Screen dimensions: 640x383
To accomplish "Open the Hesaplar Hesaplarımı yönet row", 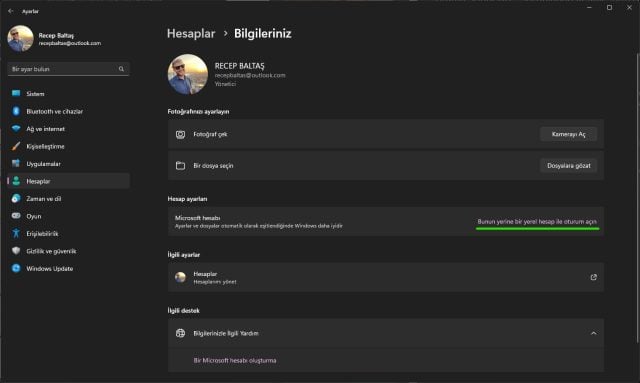I will pyautogui.click(x=386, y=277).
